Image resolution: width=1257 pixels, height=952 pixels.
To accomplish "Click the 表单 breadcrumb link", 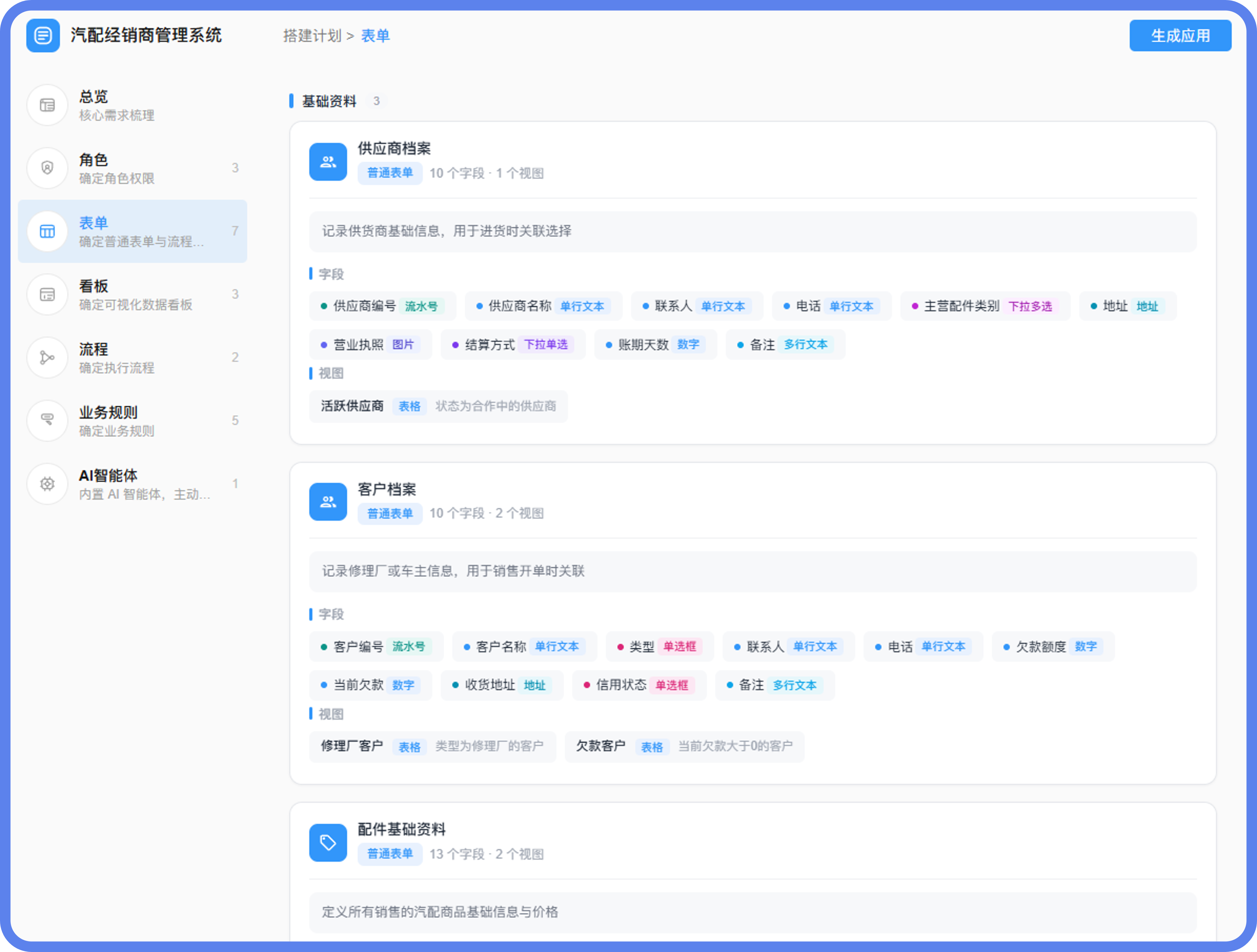I will (375, 36).
